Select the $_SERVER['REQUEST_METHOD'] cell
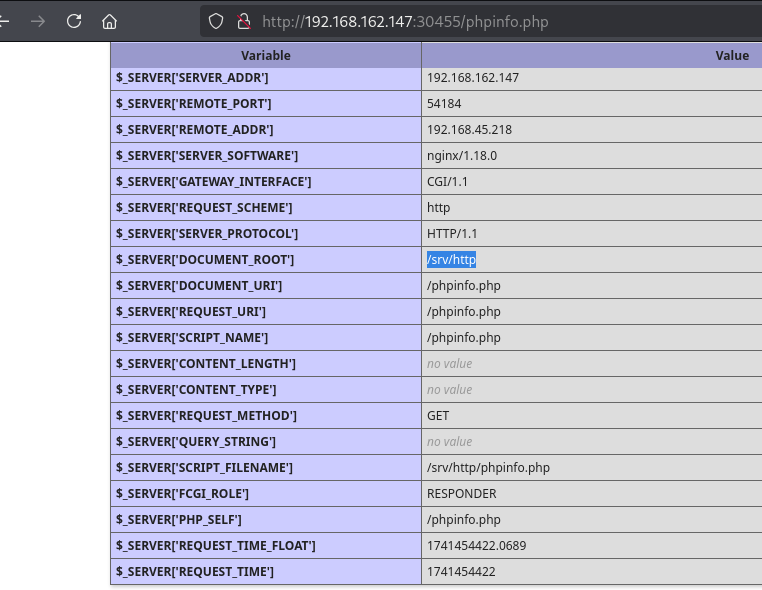The image size is (762, 590). pos(266,416)
